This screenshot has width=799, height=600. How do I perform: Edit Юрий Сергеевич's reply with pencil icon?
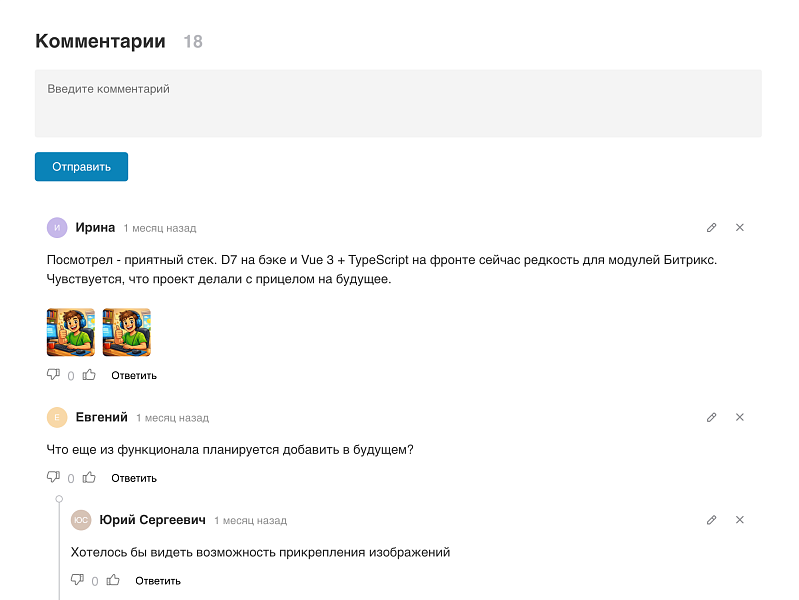tap(712, 520)
